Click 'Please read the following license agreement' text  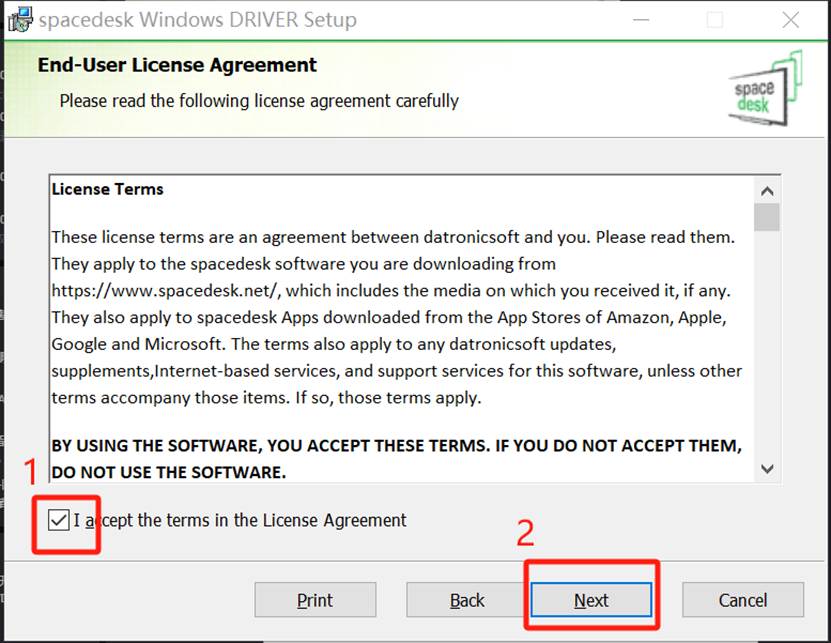tap(259, 101)
